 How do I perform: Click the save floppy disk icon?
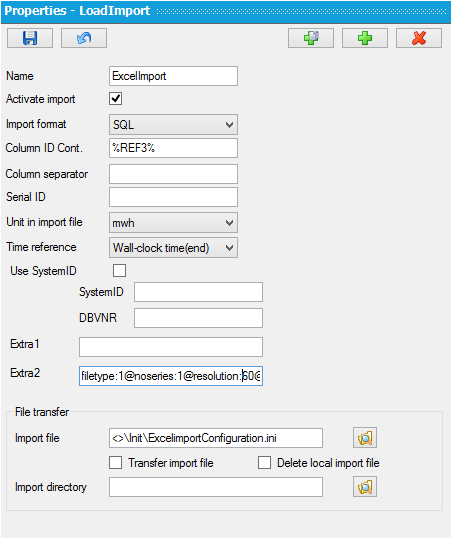(30, 38)
